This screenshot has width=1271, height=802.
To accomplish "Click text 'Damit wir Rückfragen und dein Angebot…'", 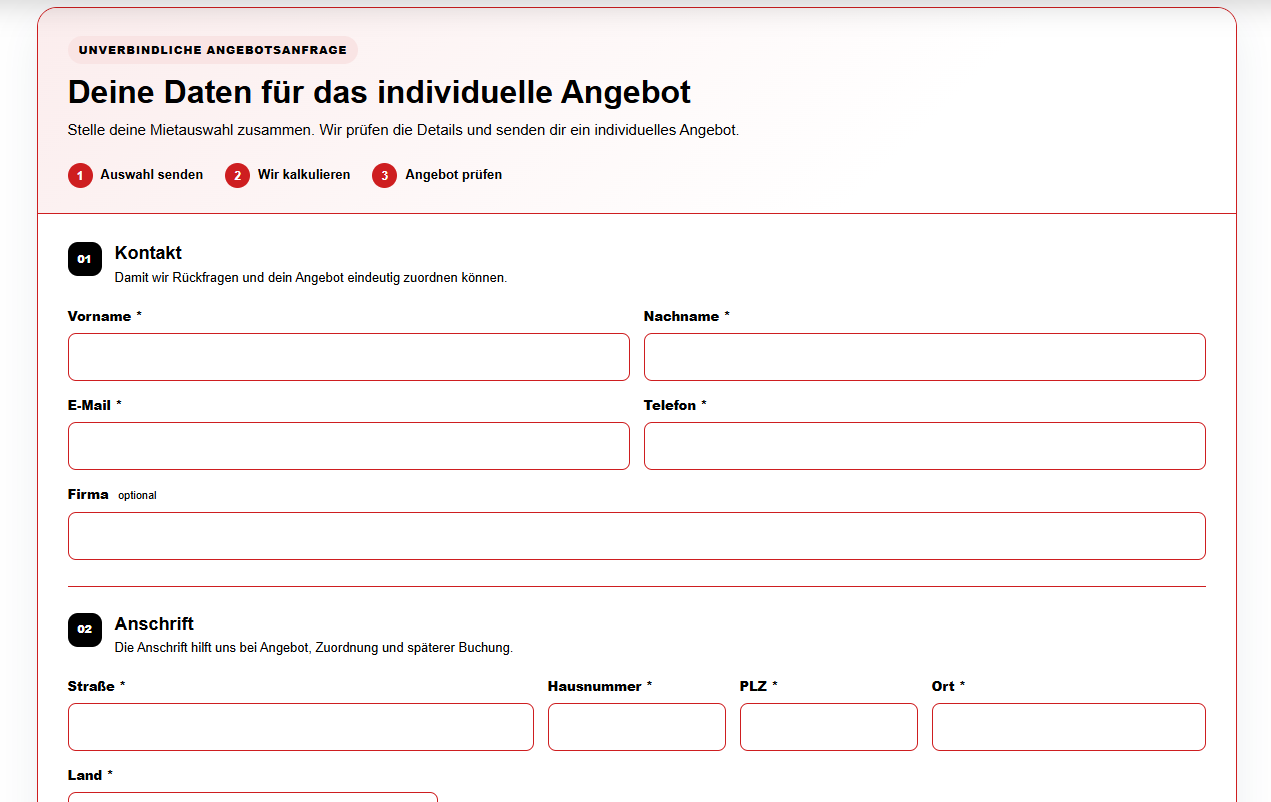I will tap(311, 278).
